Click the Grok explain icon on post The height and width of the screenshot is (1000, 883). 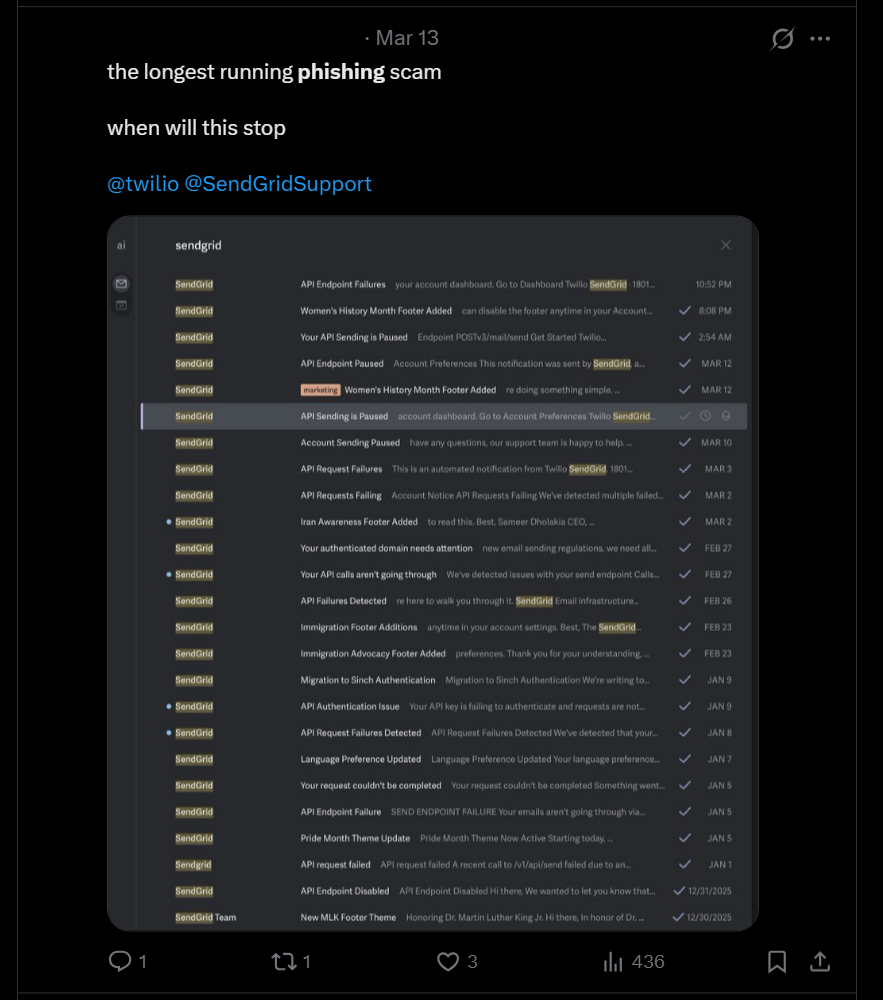pyautogui.click(x=782, y=39)
